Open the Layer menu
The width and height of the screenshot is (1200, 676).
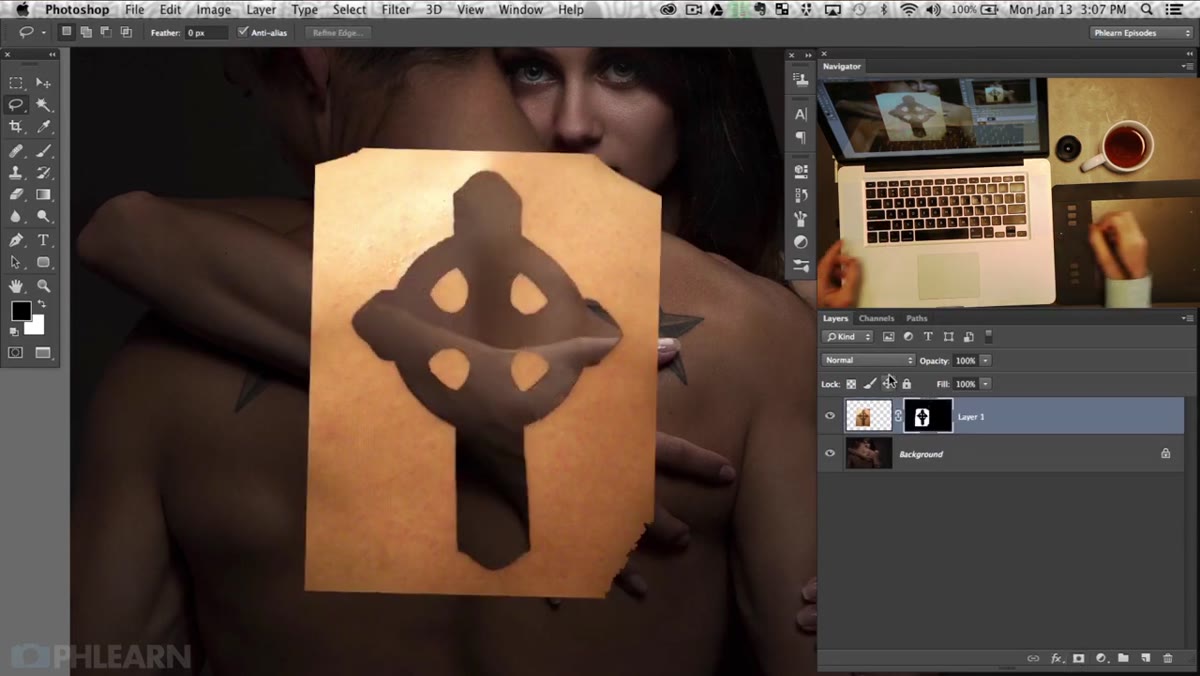(261, 9)
